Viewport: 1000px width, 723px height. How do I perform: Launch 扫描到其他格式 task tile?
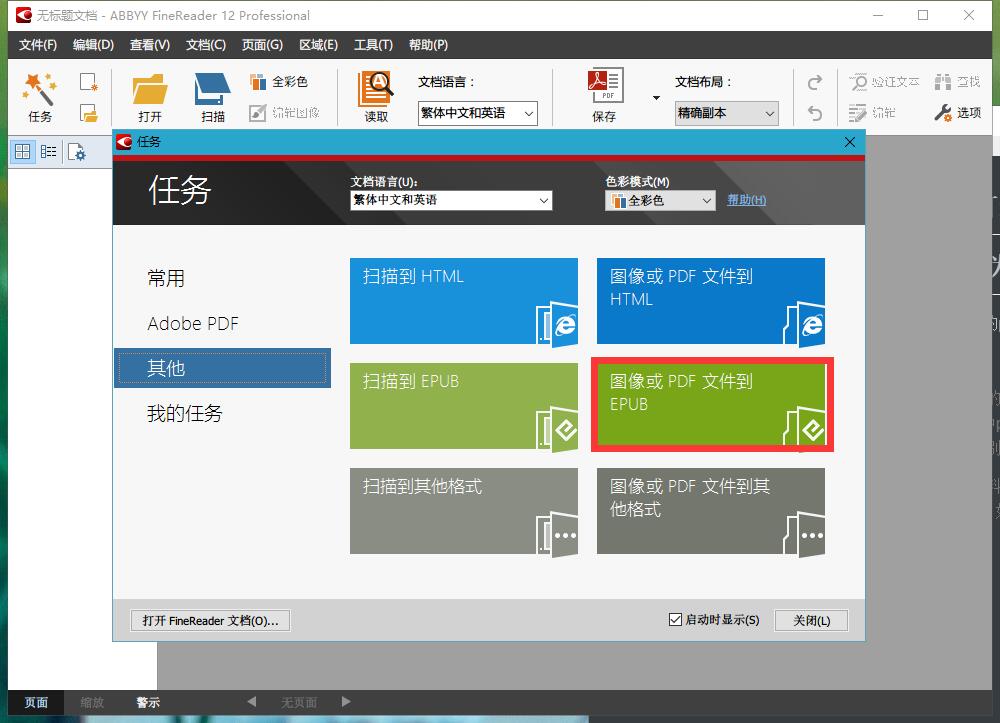pyautogui.click(x=464, y=511)
